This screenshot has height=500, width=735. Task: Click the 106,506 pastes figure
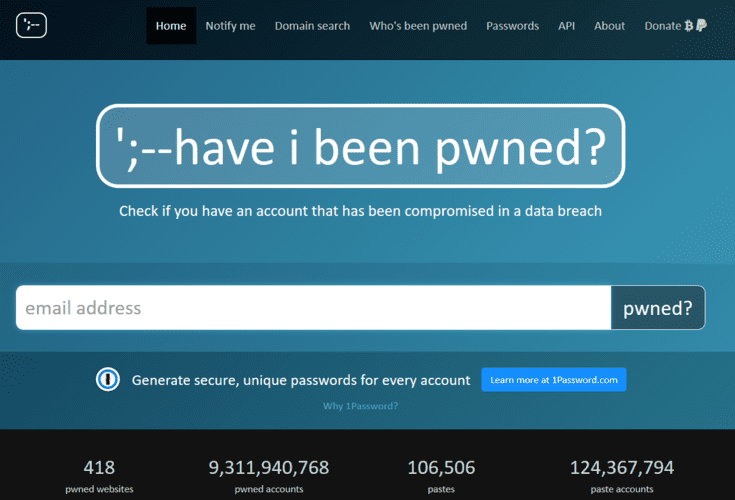(441, 468)
